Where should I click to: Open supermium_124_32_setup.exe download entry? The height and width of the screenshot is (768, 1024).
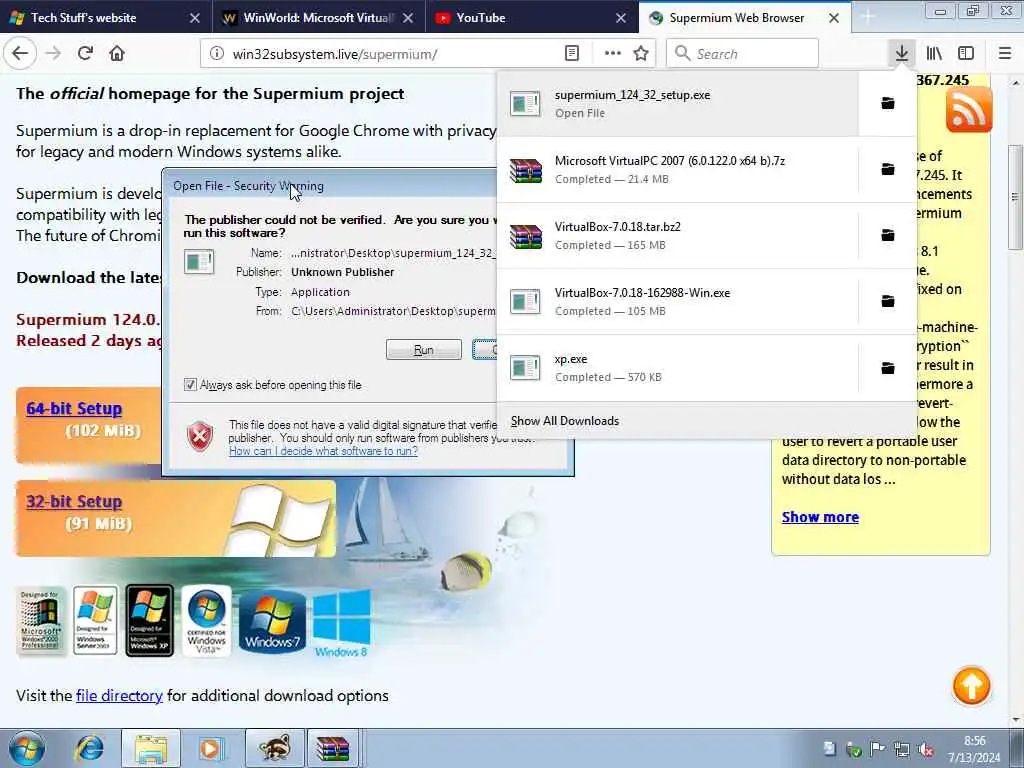pyautogui.click(x=678, y=103)
